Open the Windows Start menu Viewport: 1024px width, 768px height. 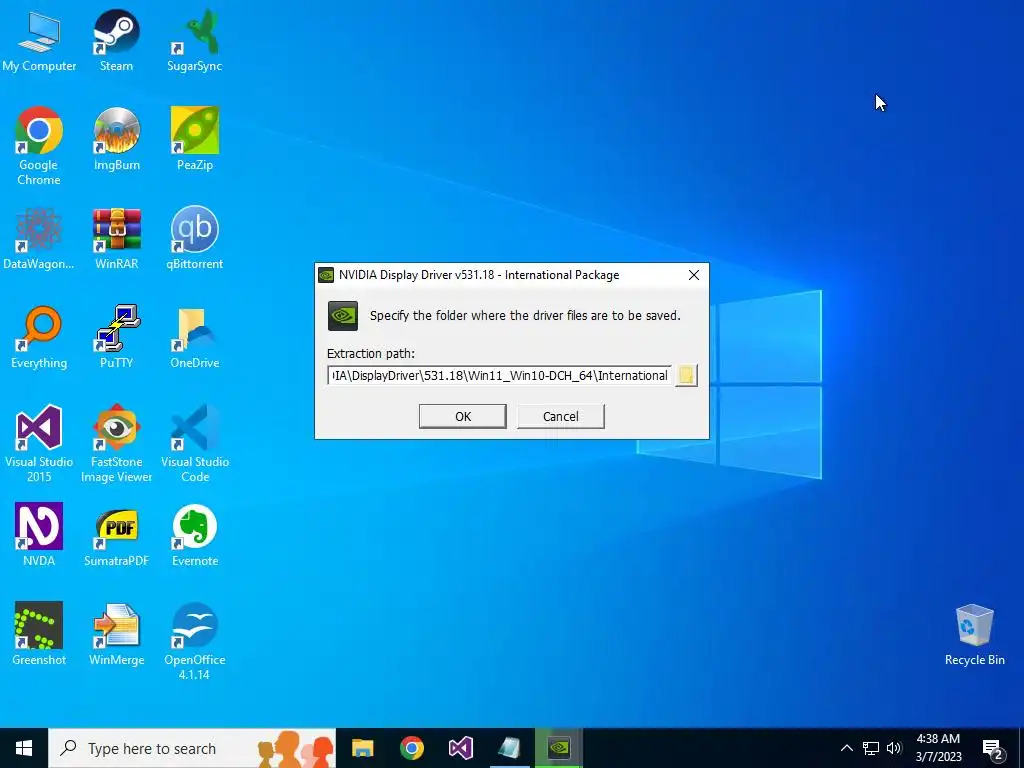coord(24,748)
